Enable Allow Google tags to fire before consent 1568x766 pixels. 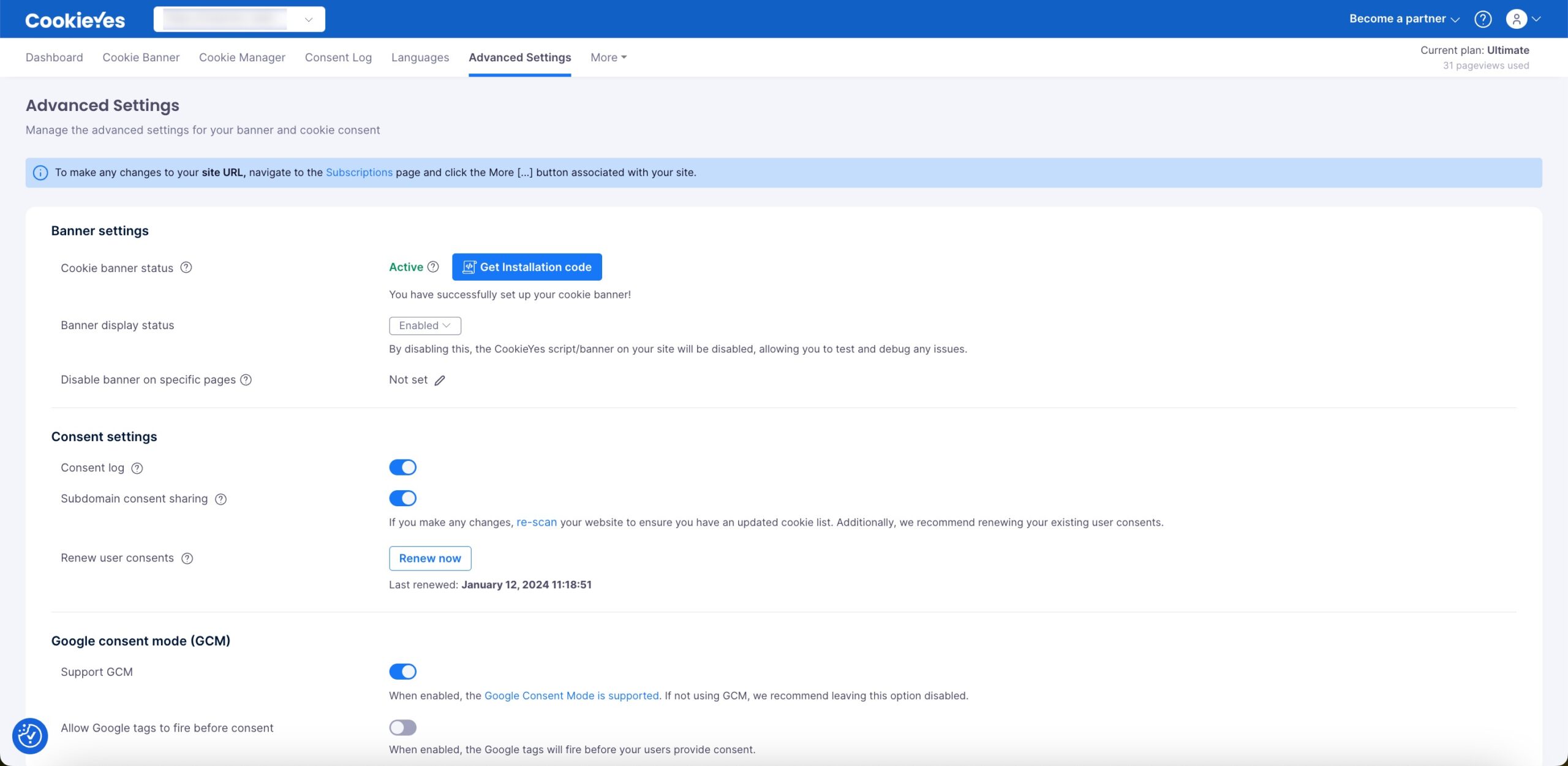pyautogui.click(x=402, y=727)
